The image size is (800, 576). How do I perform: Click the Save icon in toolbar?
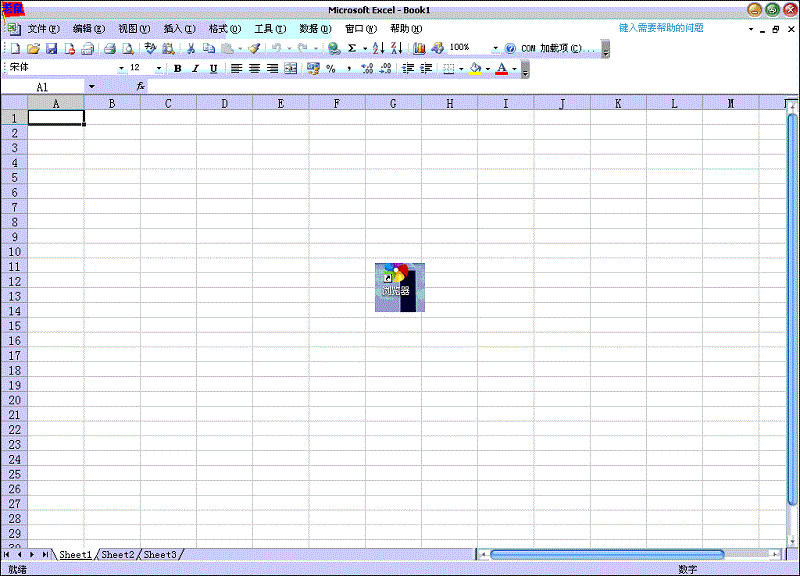point(51,48)
